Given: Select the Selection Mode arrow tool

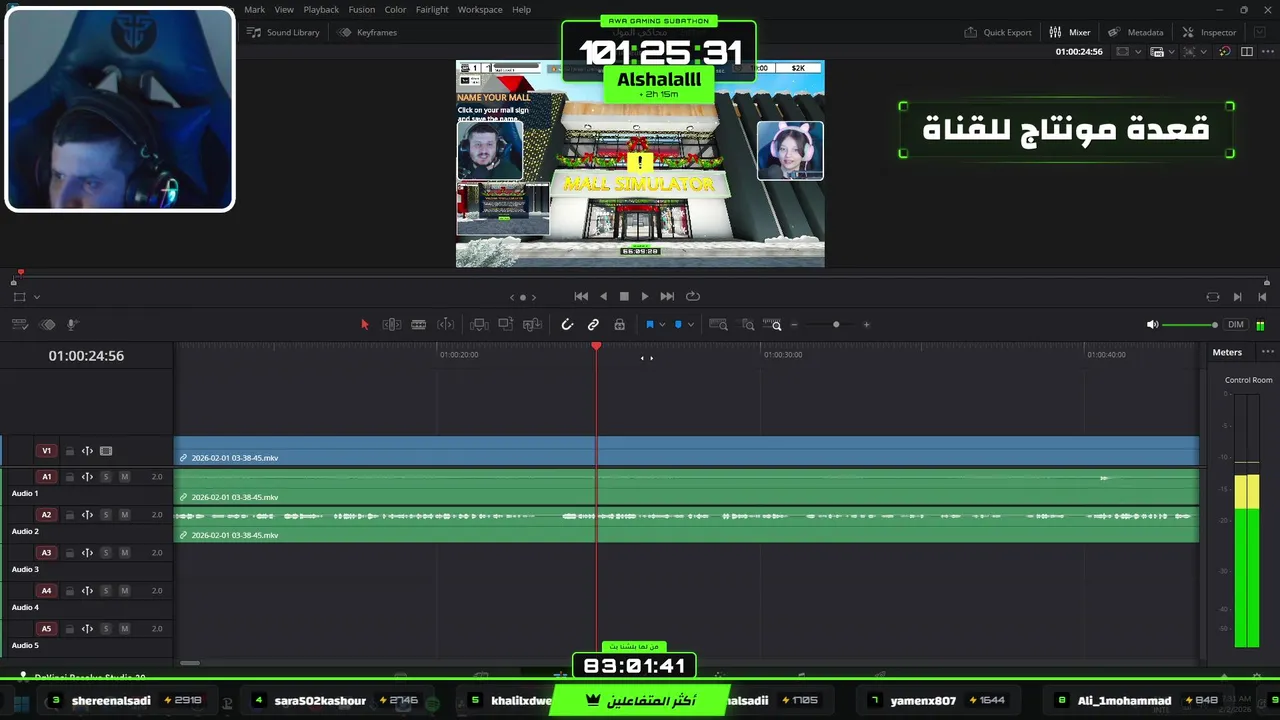Looking at the screenshot, I should [x=365, y=325].
